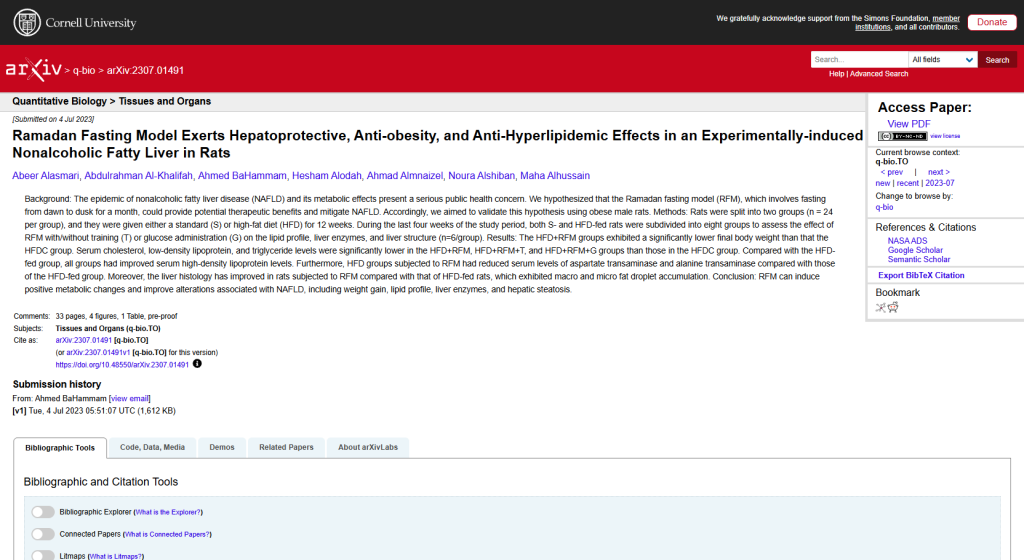Click the Creative Commons BY-NC-ND license badge

(902, 136)
